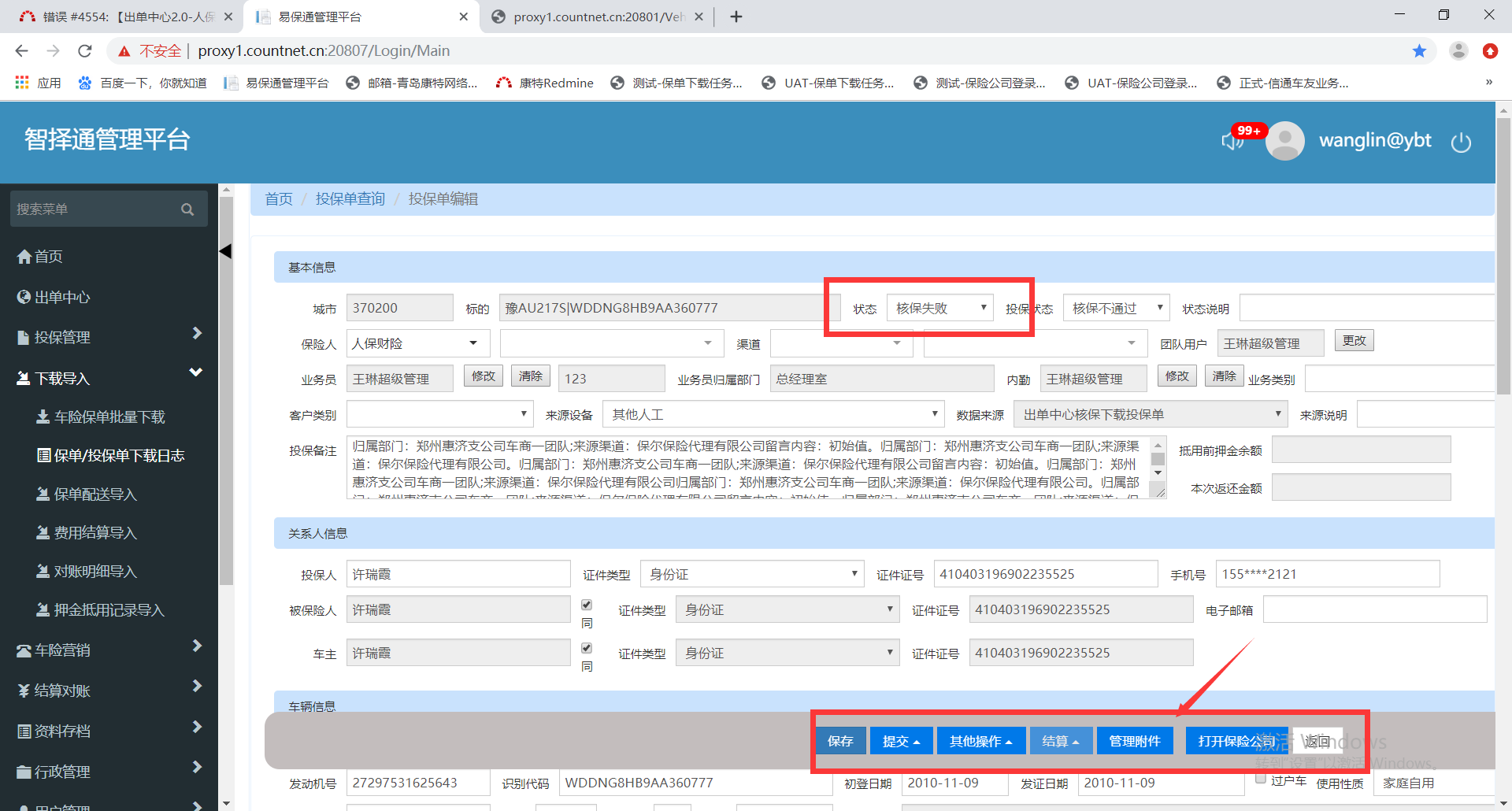
Task: Open the 投保状态 dropdown showing 核保不通过
Action: (x=1116, y=308)
